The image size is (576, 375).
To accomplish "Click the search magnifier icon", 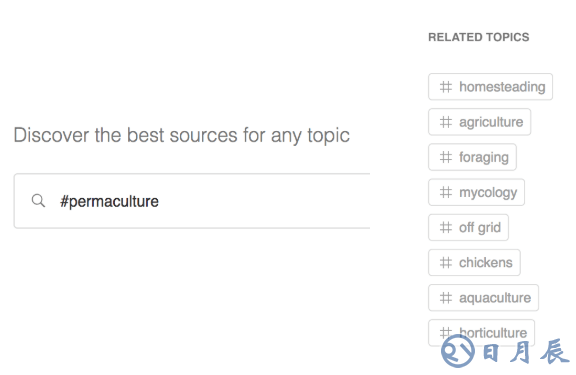I will [x=38, y=201].
